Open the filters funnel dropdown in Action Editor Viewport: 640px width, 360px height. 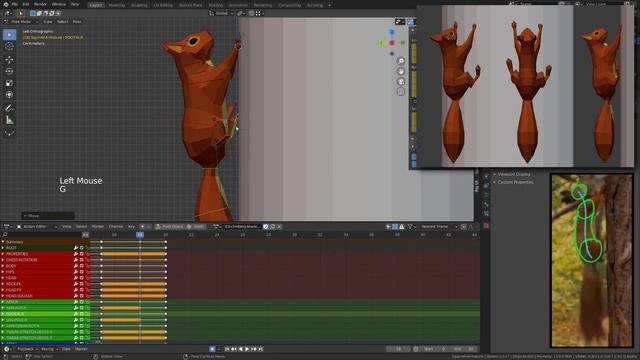click(x=411, y=227)
